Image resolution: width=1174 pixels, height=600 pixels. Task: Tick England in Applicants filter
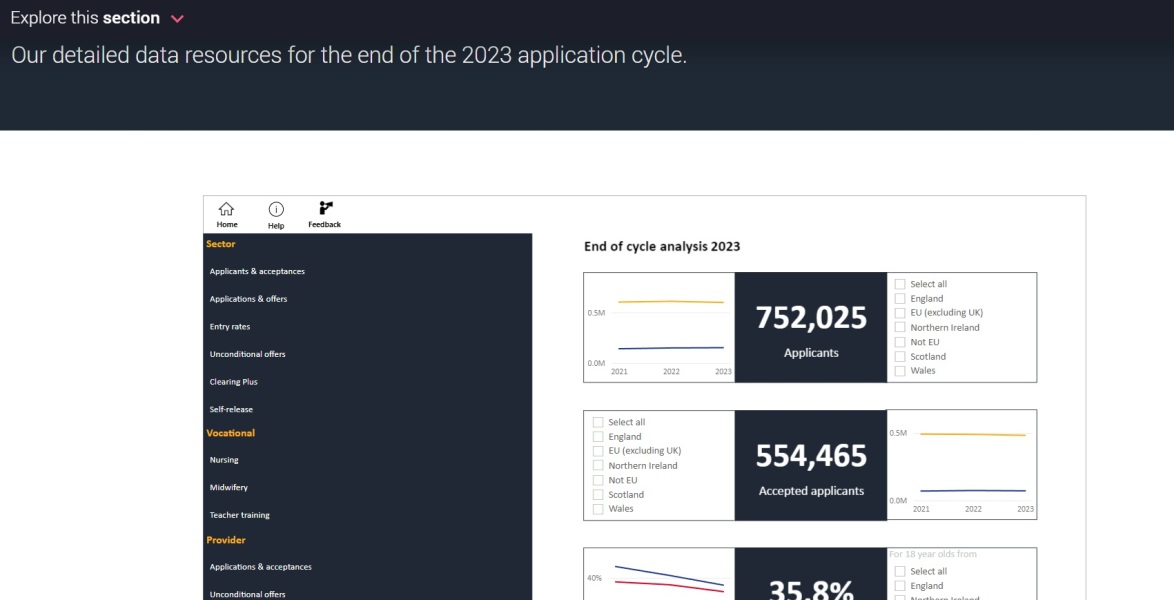tap(900, 298)
